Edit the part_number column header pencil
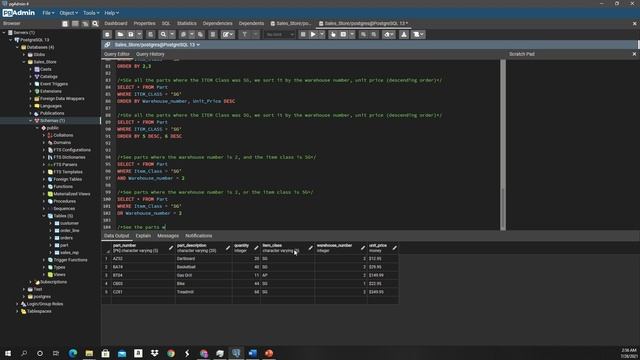The image size is (640, 360). [171, 248]
